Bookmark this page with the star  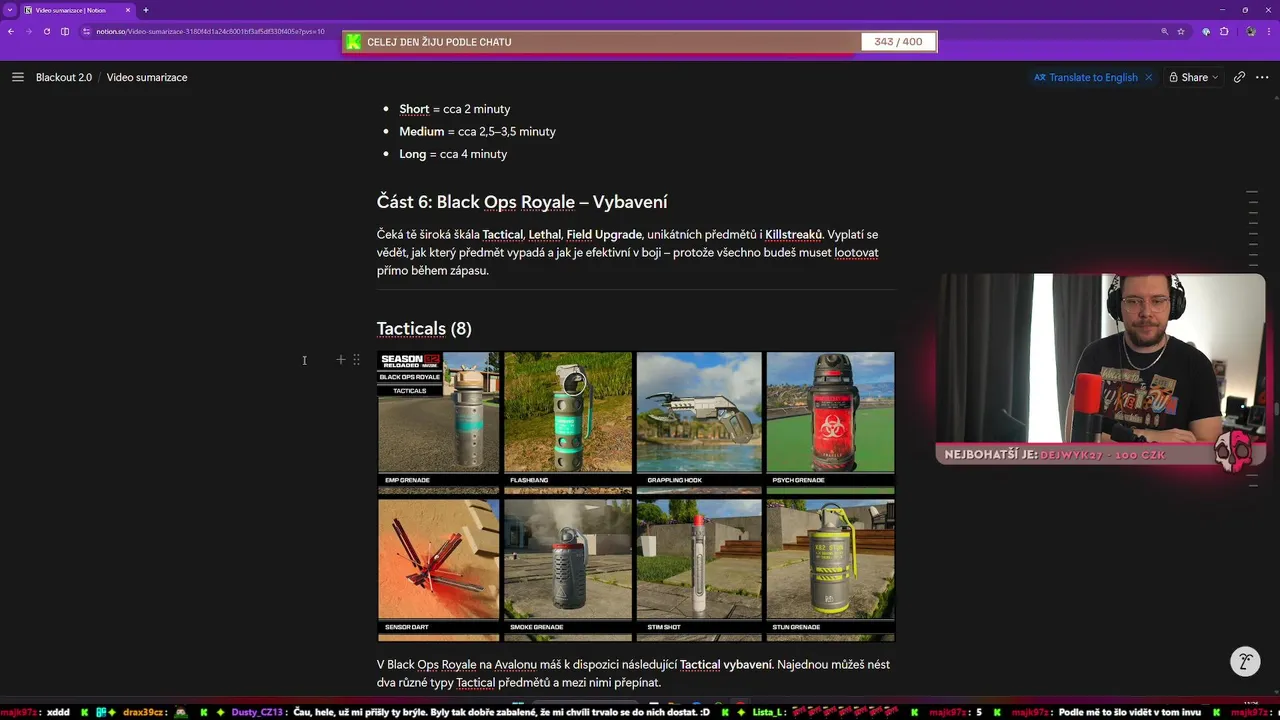(x=1181, y=31)
